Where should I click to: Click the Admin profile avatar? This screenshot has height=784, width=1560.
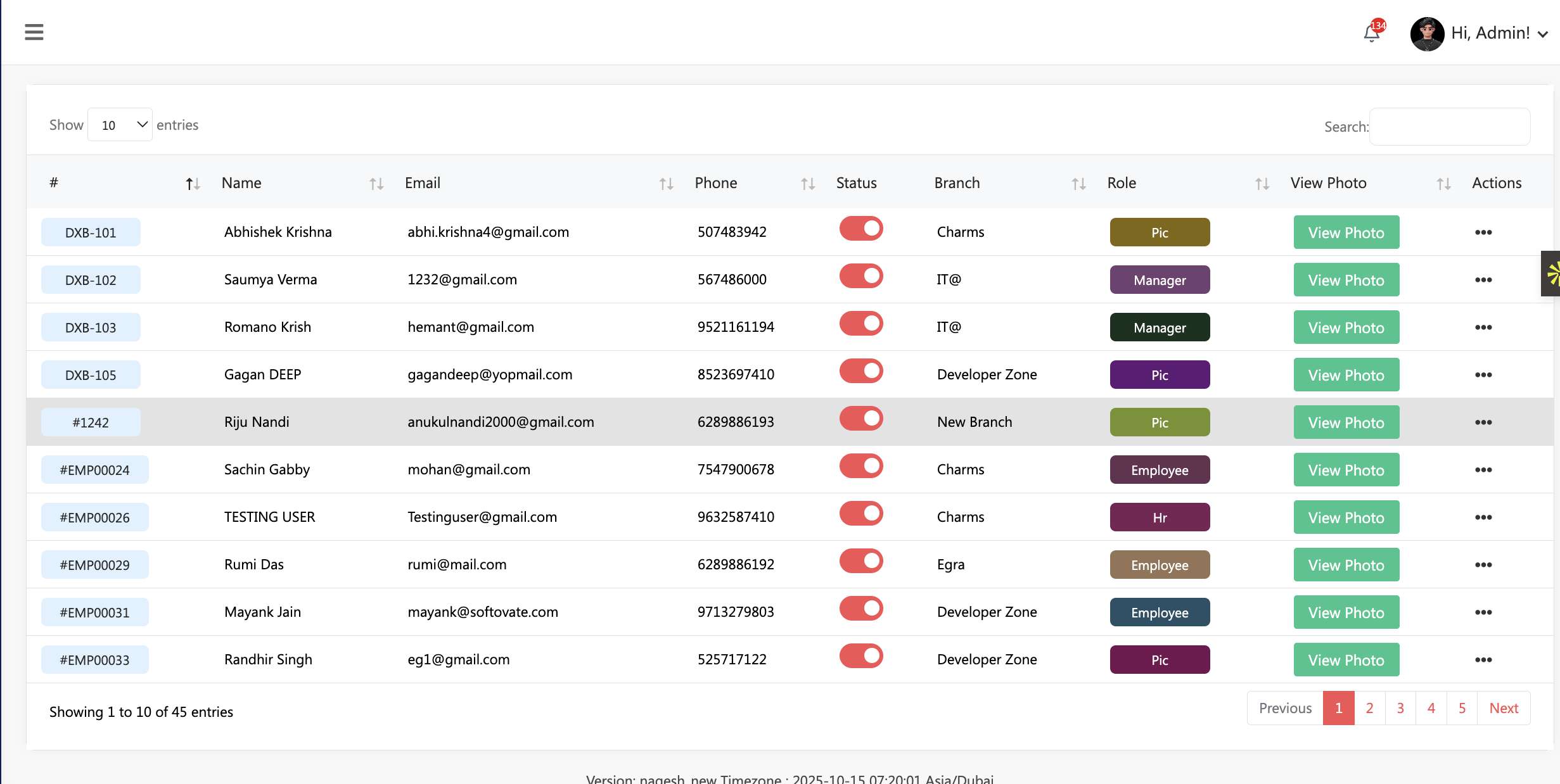pyautogui.click(x=1427, y=34)
